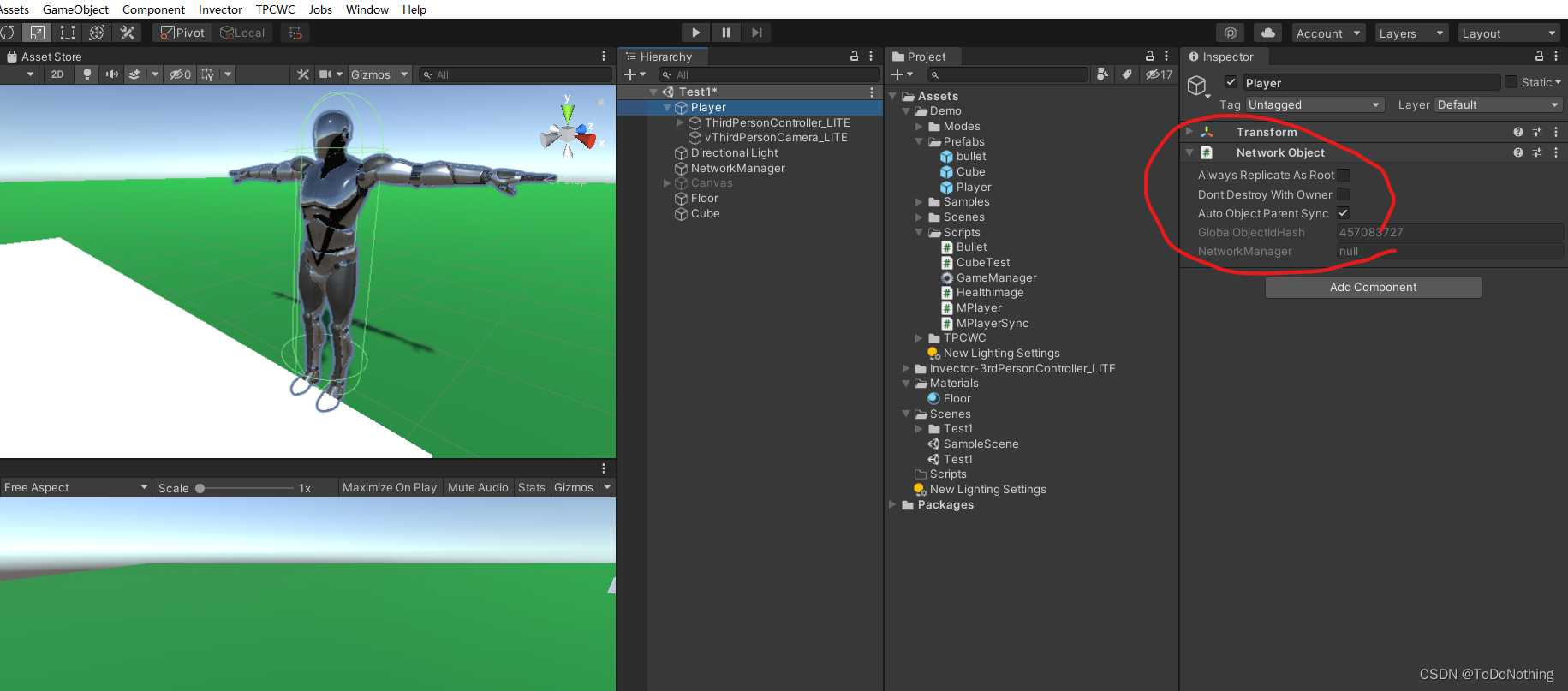This screenshot has width=1568, height=691.
Task: Toggle Static checkbox in Inspector
Action: pos(1511,82)
